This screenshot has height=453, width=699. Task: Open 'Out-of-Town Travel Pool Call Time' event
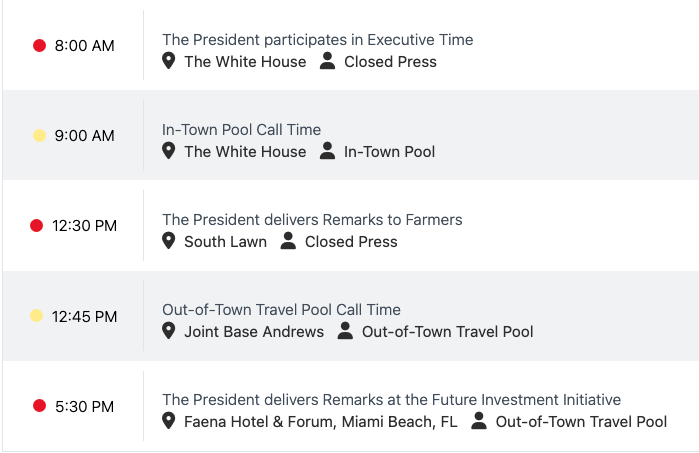point(281,310)
